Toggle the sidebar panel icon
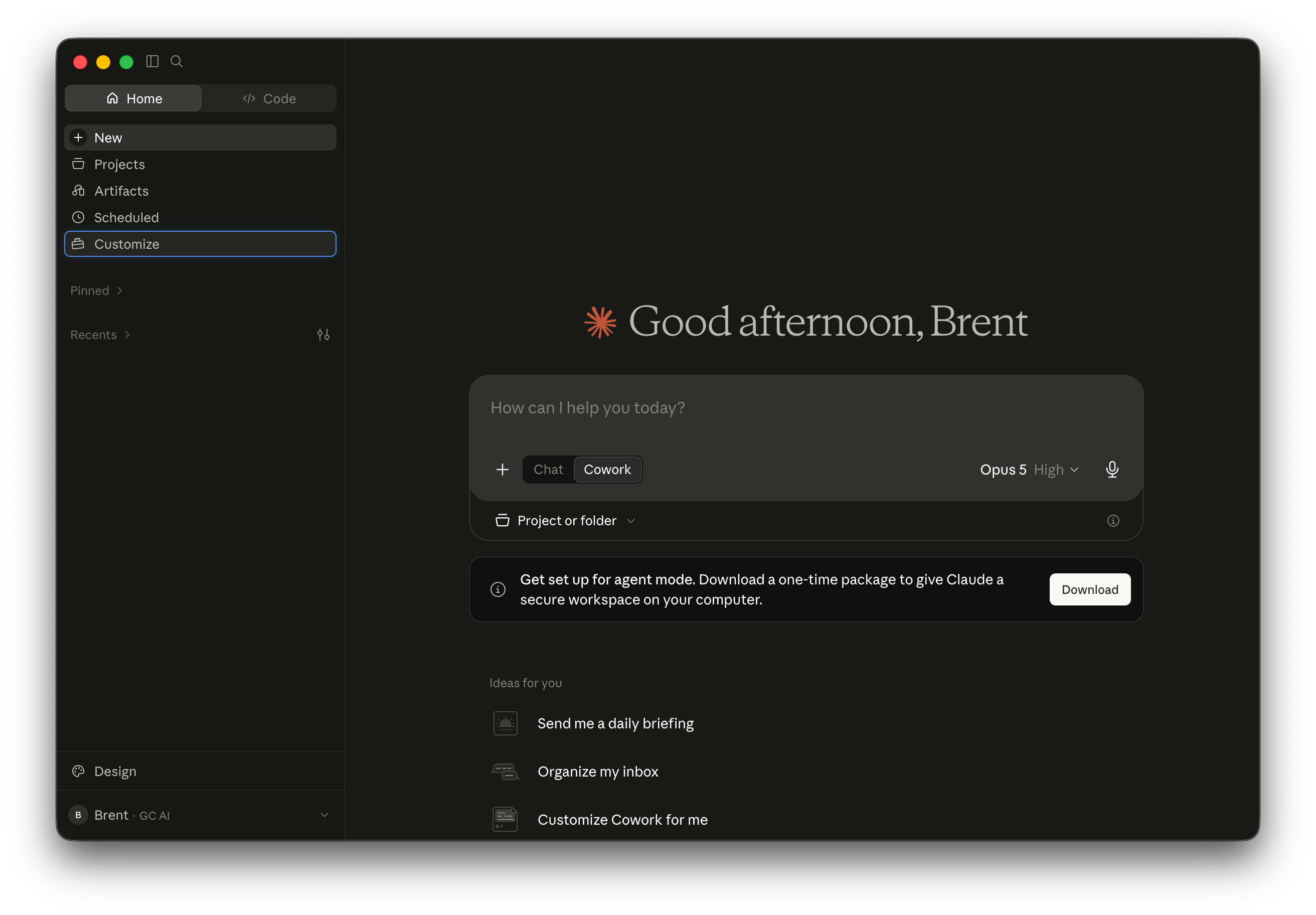 click(152, 61)
